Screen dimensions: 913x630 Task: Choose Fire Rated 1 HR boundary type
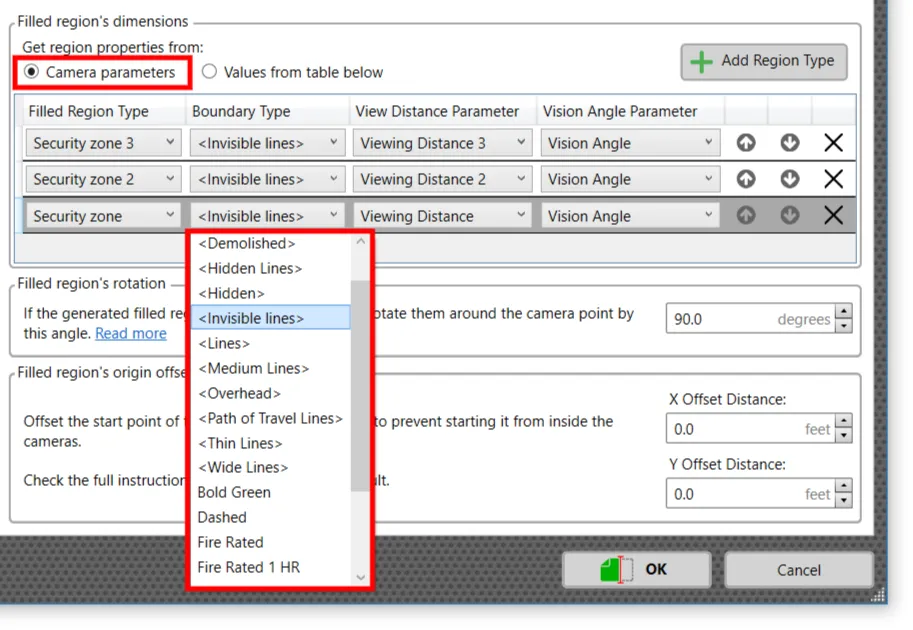point(248,567)
